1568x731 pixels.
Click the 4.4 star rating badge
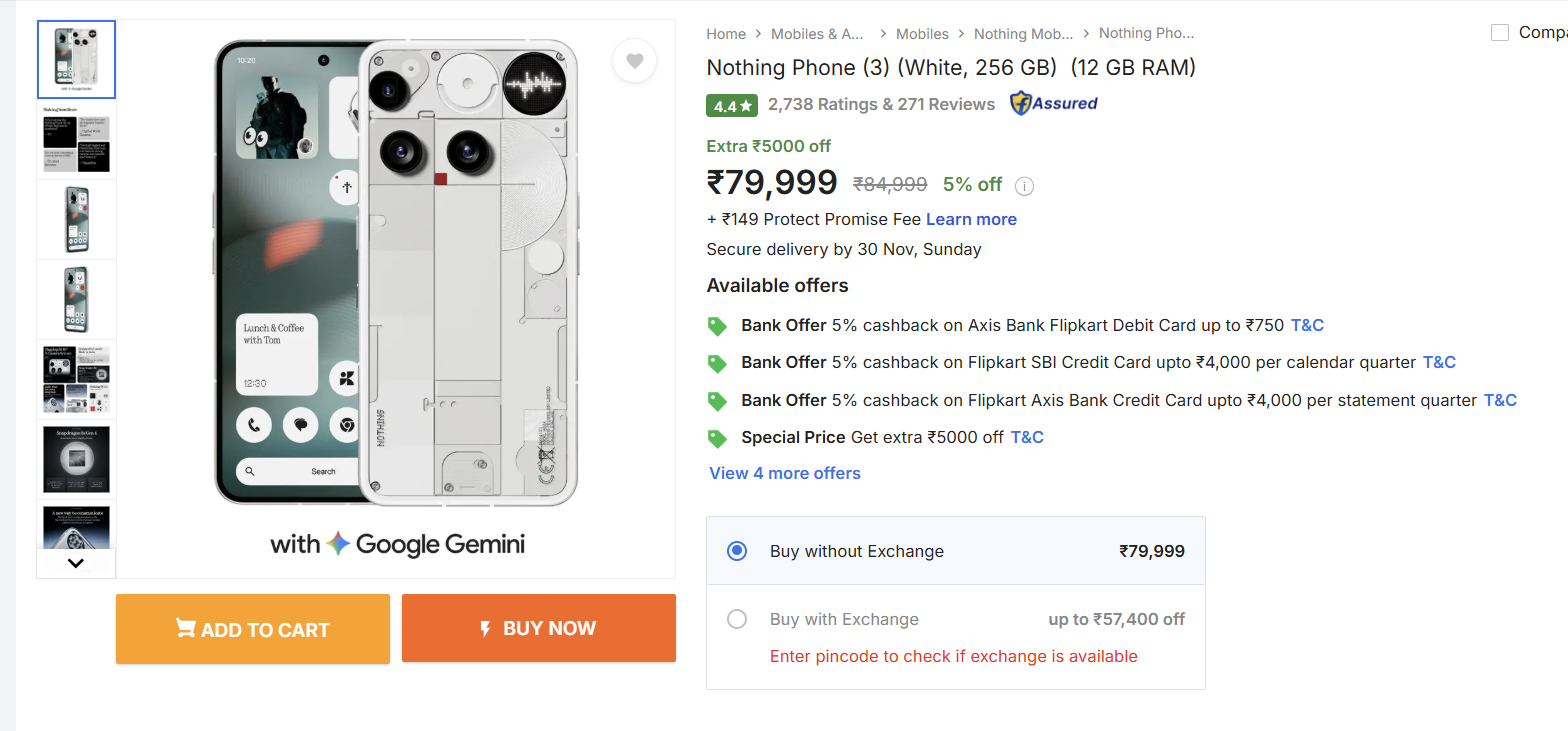pyautogui.click(x=732, y=105)
